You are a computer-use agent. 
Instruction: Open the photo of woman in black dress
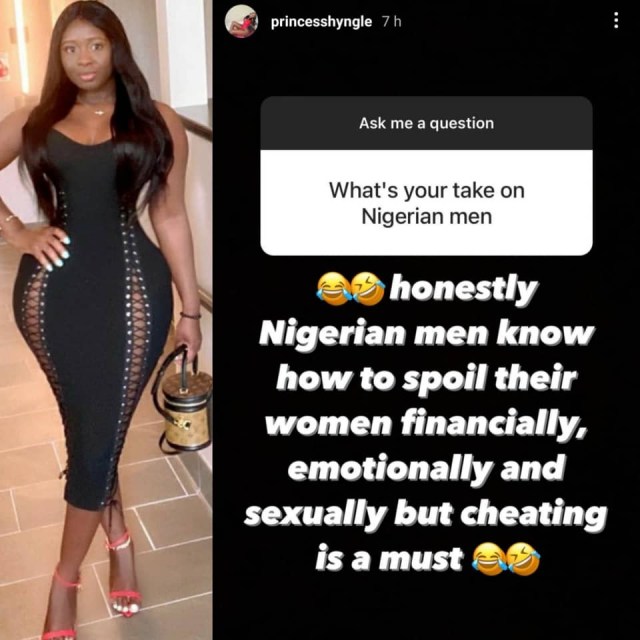tap(106, 320)
